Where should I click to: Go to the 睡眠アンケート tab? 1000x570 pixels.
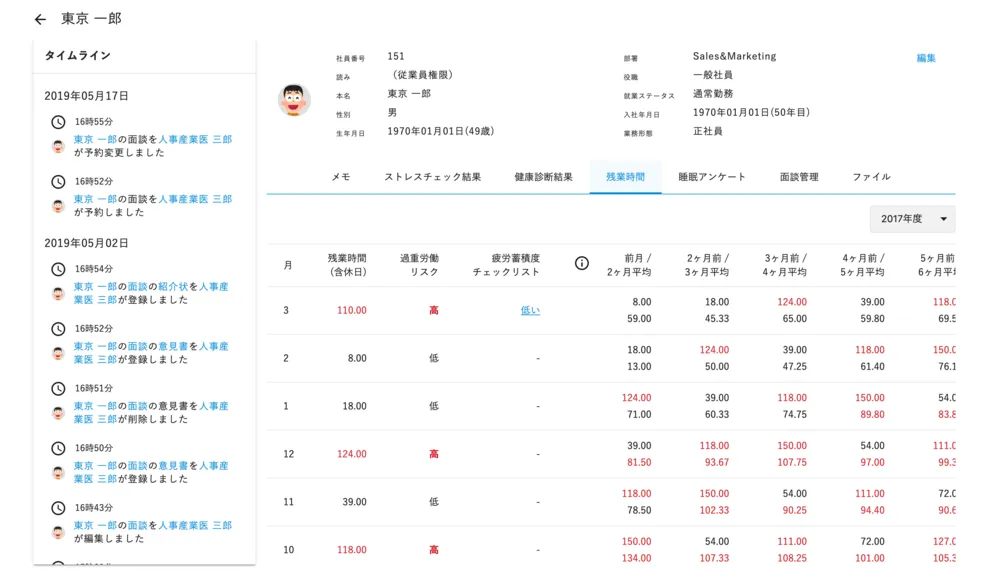pyautogui.click(x=712, y=177)
